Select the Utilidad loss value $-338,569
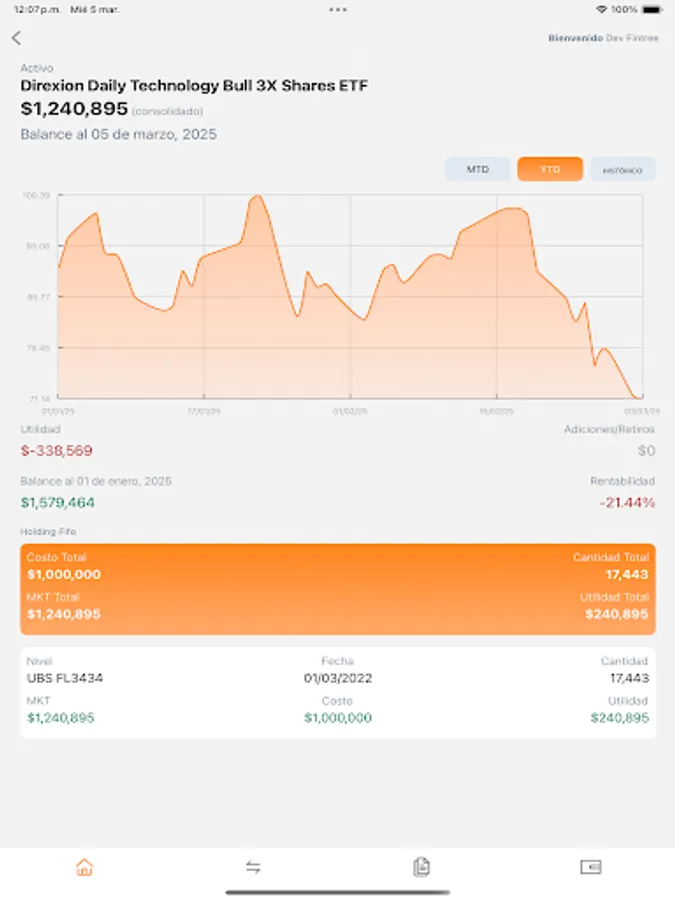 pyautogui.click(x=55, y=450)
